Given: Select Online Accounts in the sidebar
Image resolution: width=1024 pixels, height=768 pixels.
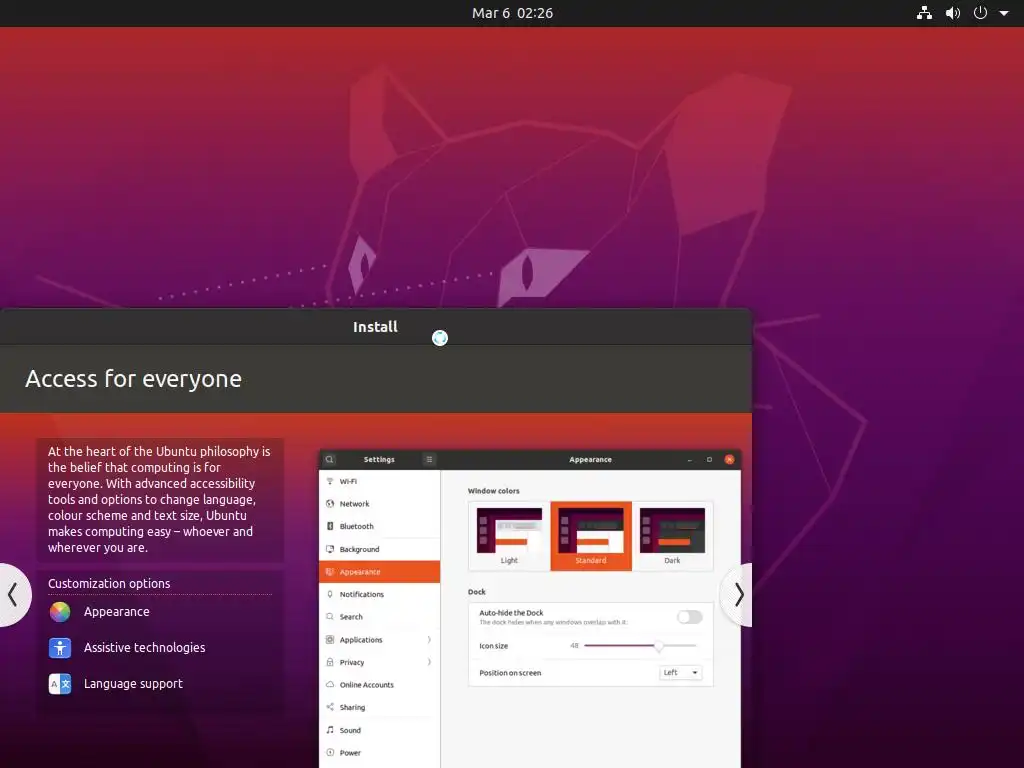Looking at the screenshot, I should [x=379, y=685].
